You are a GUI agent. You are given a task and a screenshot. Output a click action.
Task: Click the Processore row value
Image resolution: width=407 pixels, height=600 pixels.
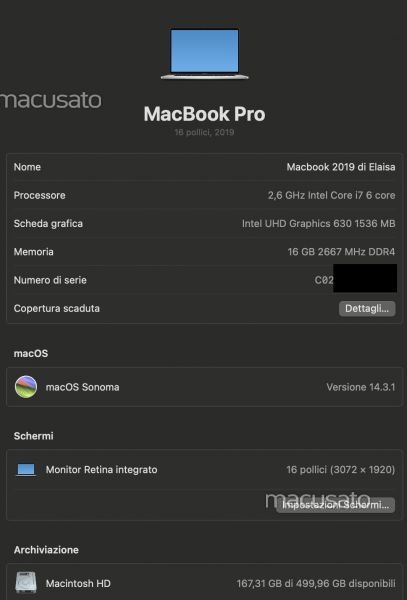(x=331, y=195)
